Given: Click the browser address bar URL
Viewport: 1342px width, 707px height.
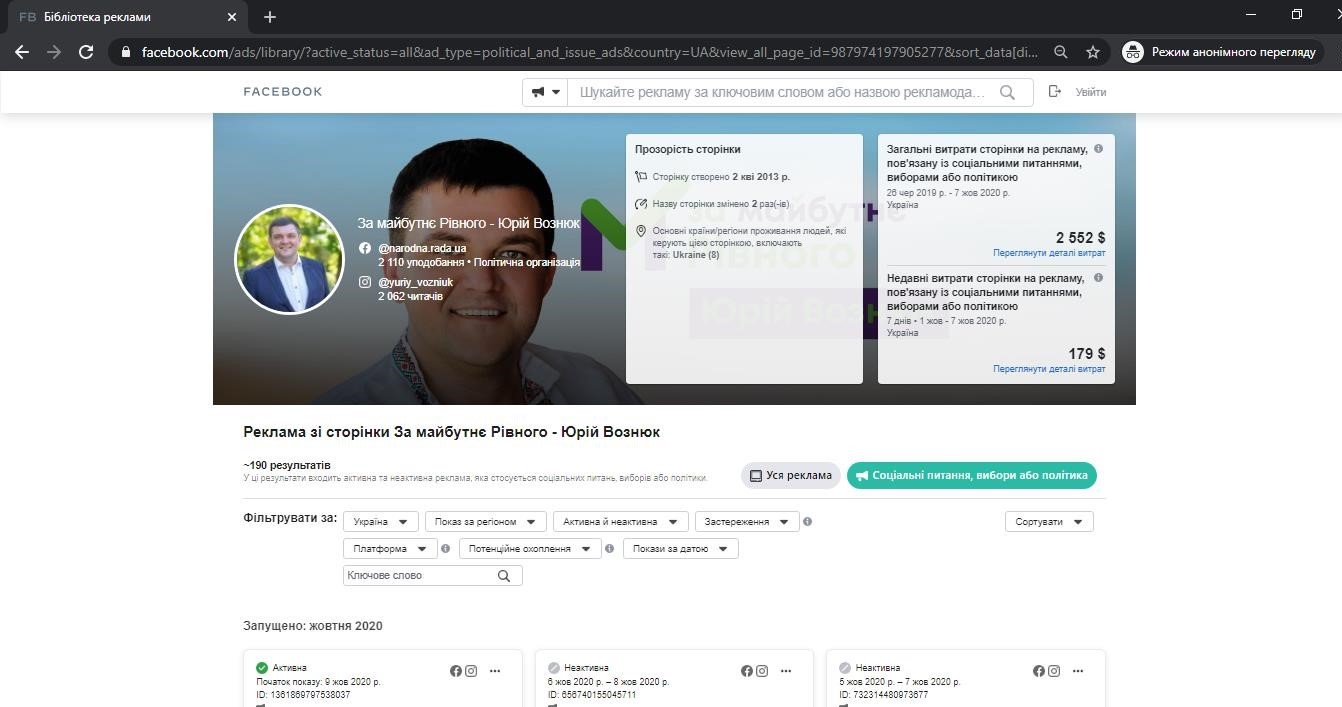Looking at the screenshot, I should 590,52.
